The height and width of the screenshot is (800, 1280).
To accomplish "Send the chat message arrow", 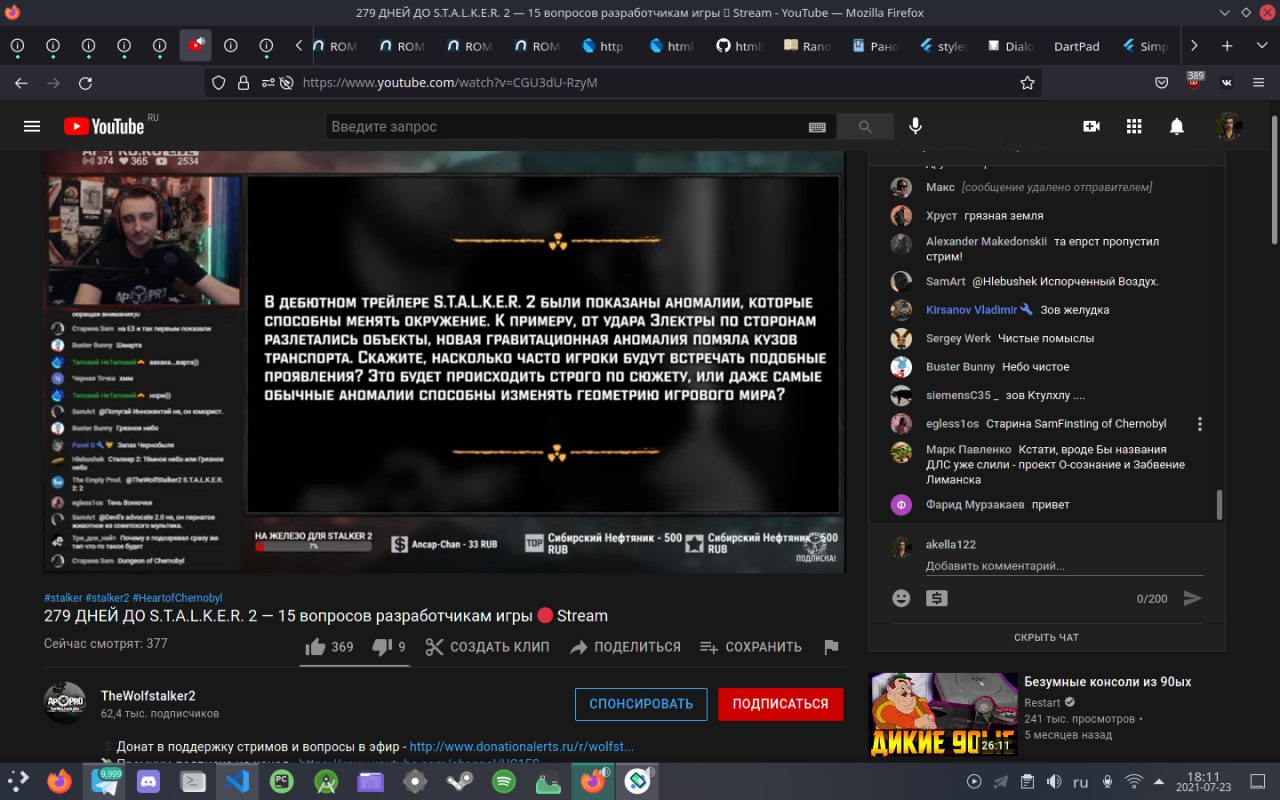I will [x=1192, y=598].
